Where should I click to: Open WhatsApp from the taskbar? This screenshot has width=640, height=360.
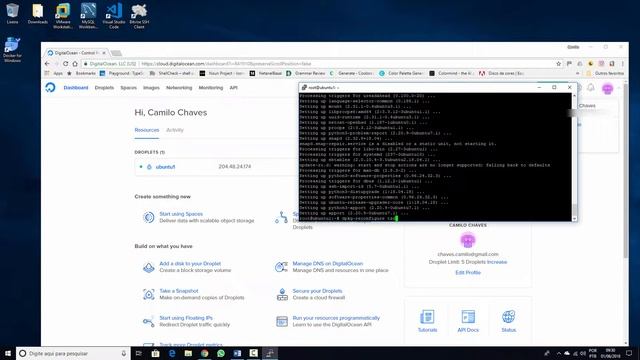(x=221, y=353)
